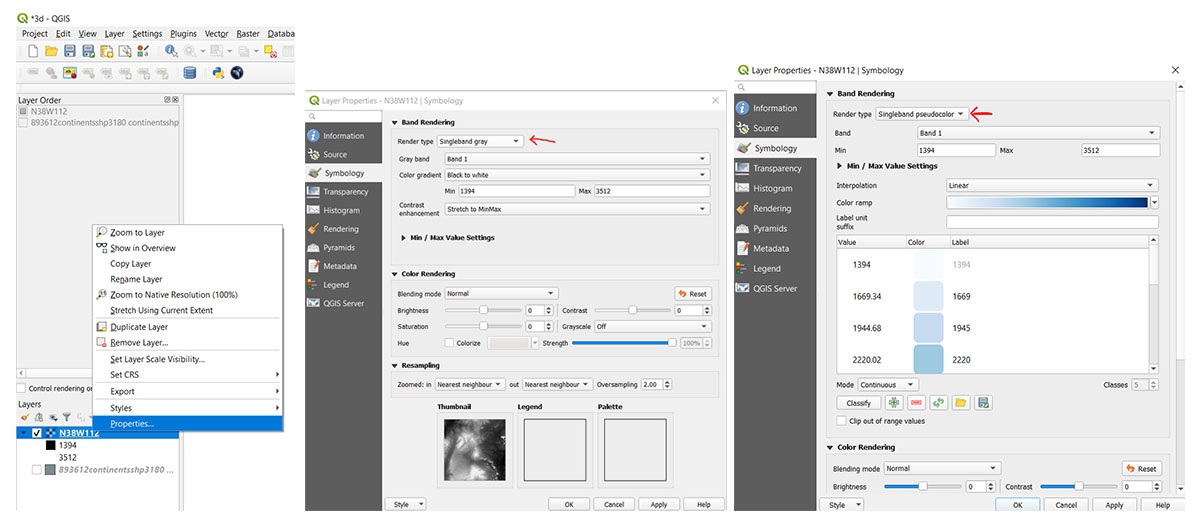
Task: Toggle the N38W112 layer visibility checkbox
Action: pos(37,433)
